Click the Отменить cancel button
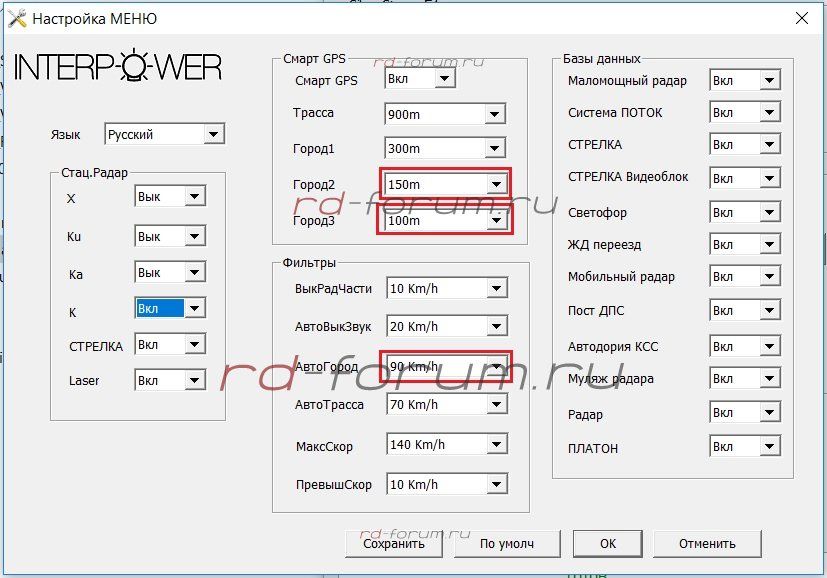The height and width of the screenshot is (578, 827). coord(707,544)
